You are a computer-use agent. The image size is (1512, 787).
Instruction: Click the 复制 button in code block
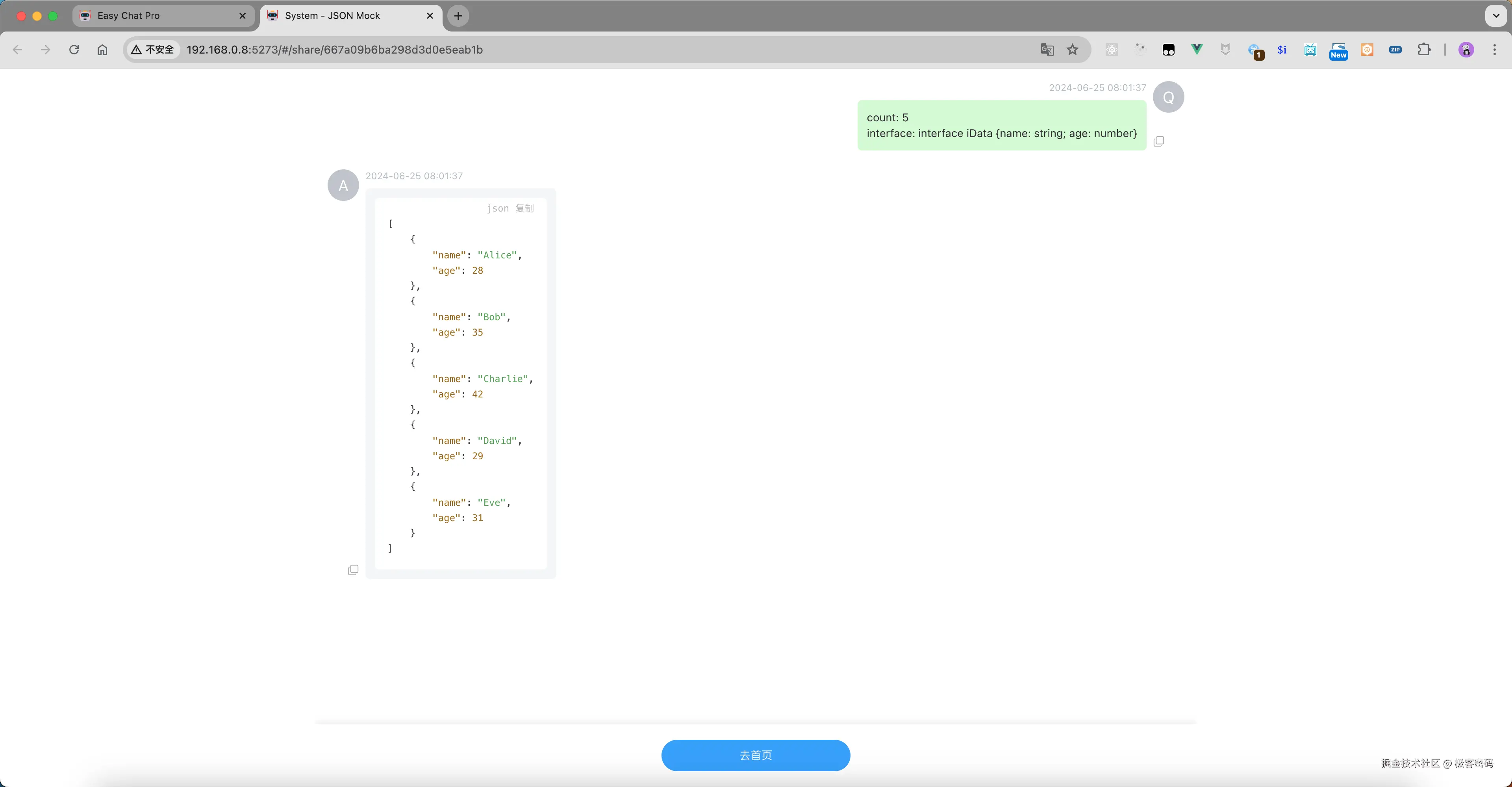tap(524, 208)
